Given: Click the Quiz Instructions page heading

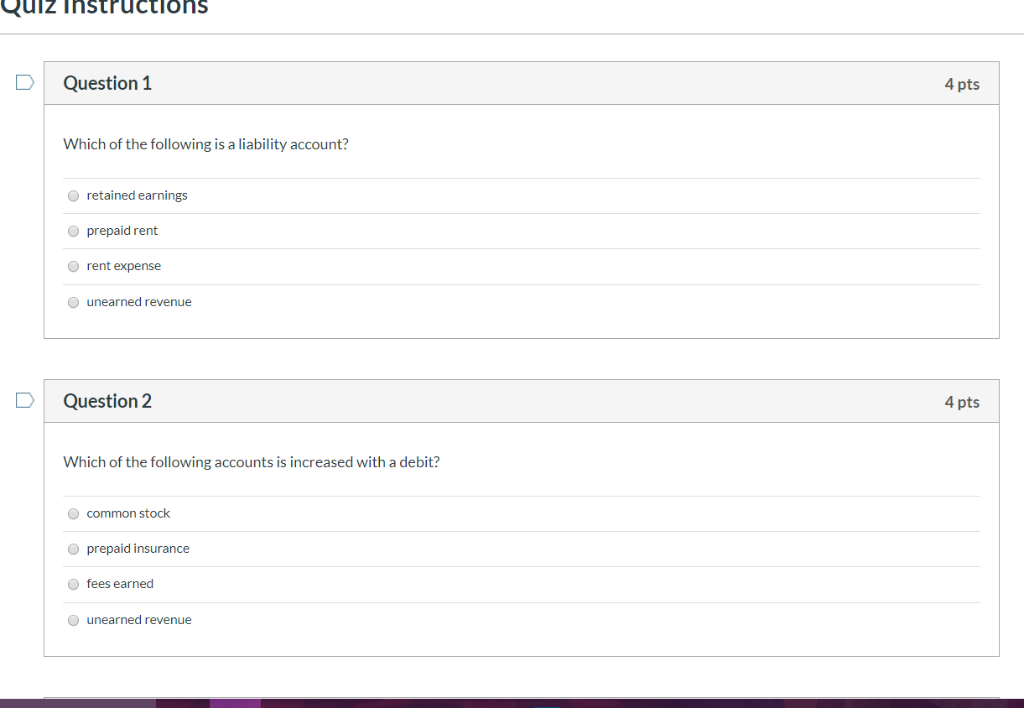Looking at the screenshot, I should click(x=104, y=7).
